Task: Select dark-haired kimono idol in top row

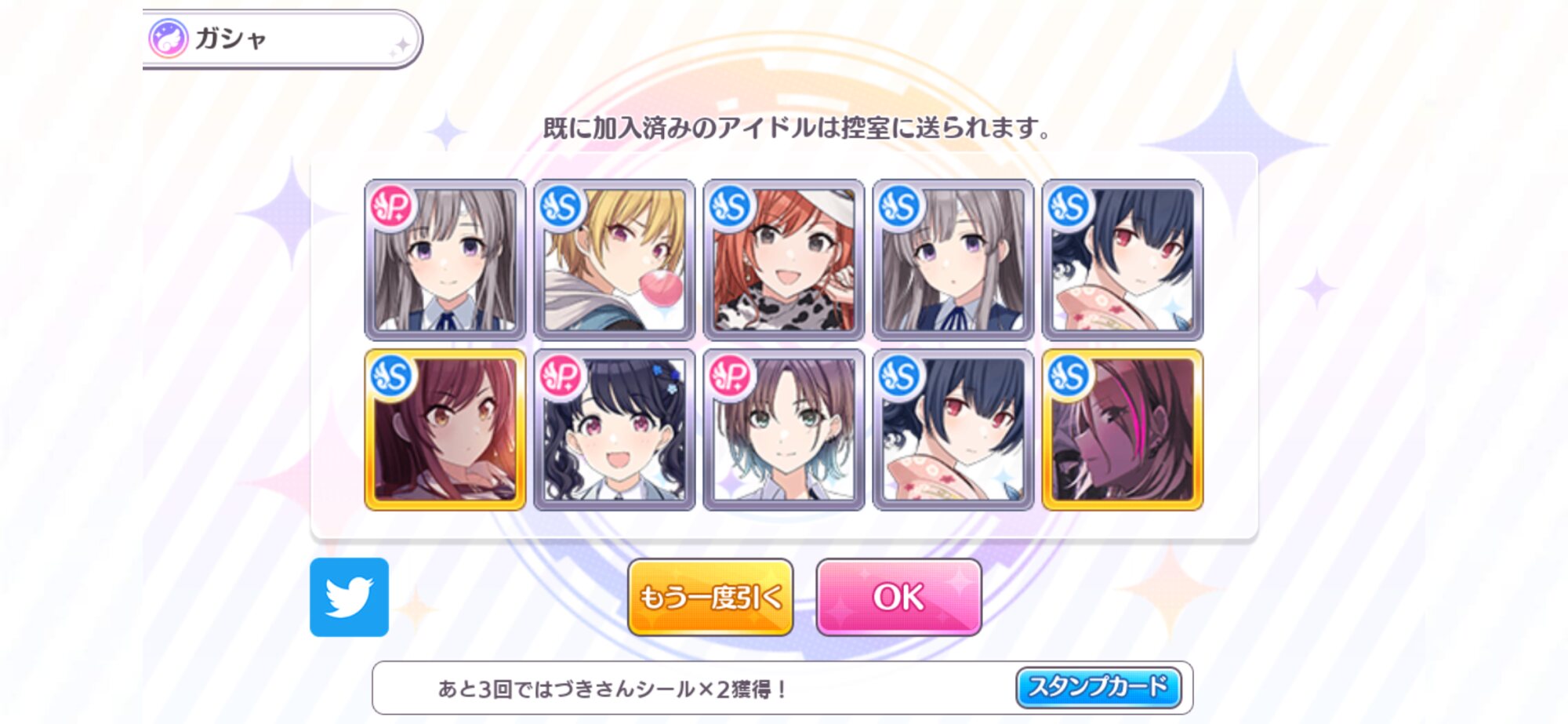Action: [1123, 260]
